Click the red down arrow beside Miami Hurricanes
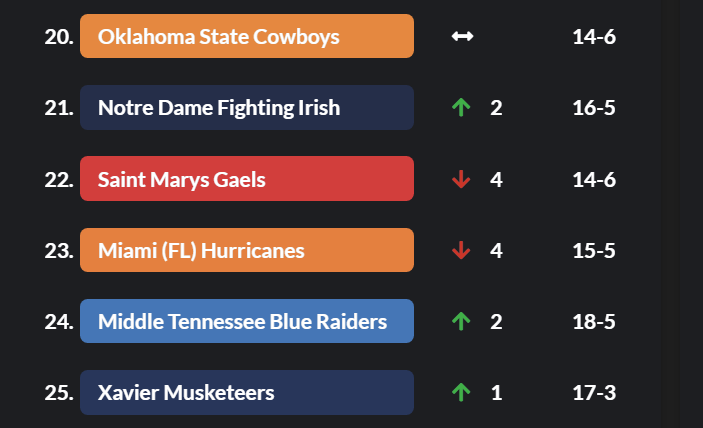Image resolution: width=703 pixels, height=428 pixels. [x=461, y=250]
